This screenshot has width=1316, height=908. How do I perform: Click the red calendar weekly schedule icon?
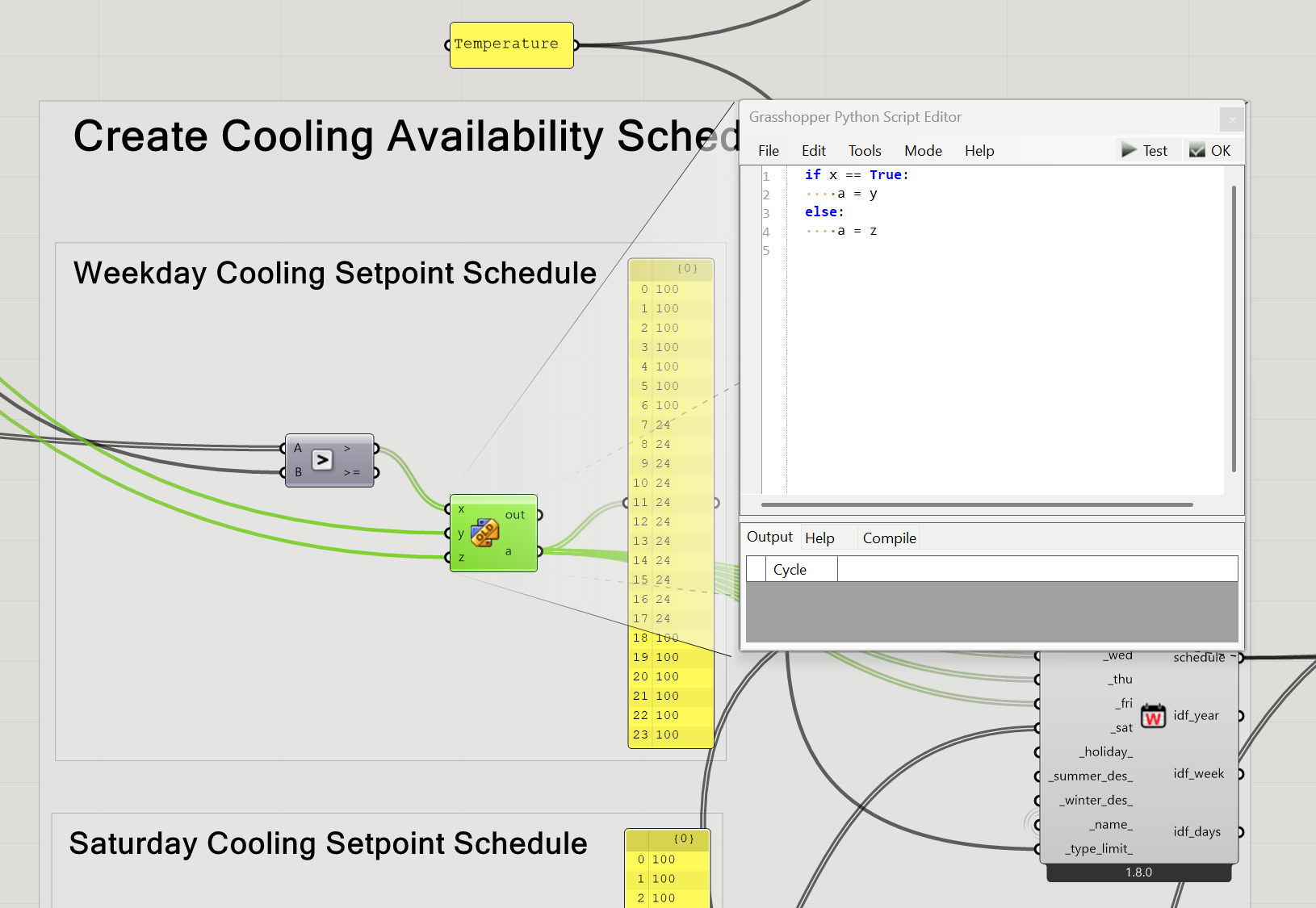tap(1153, 715)
